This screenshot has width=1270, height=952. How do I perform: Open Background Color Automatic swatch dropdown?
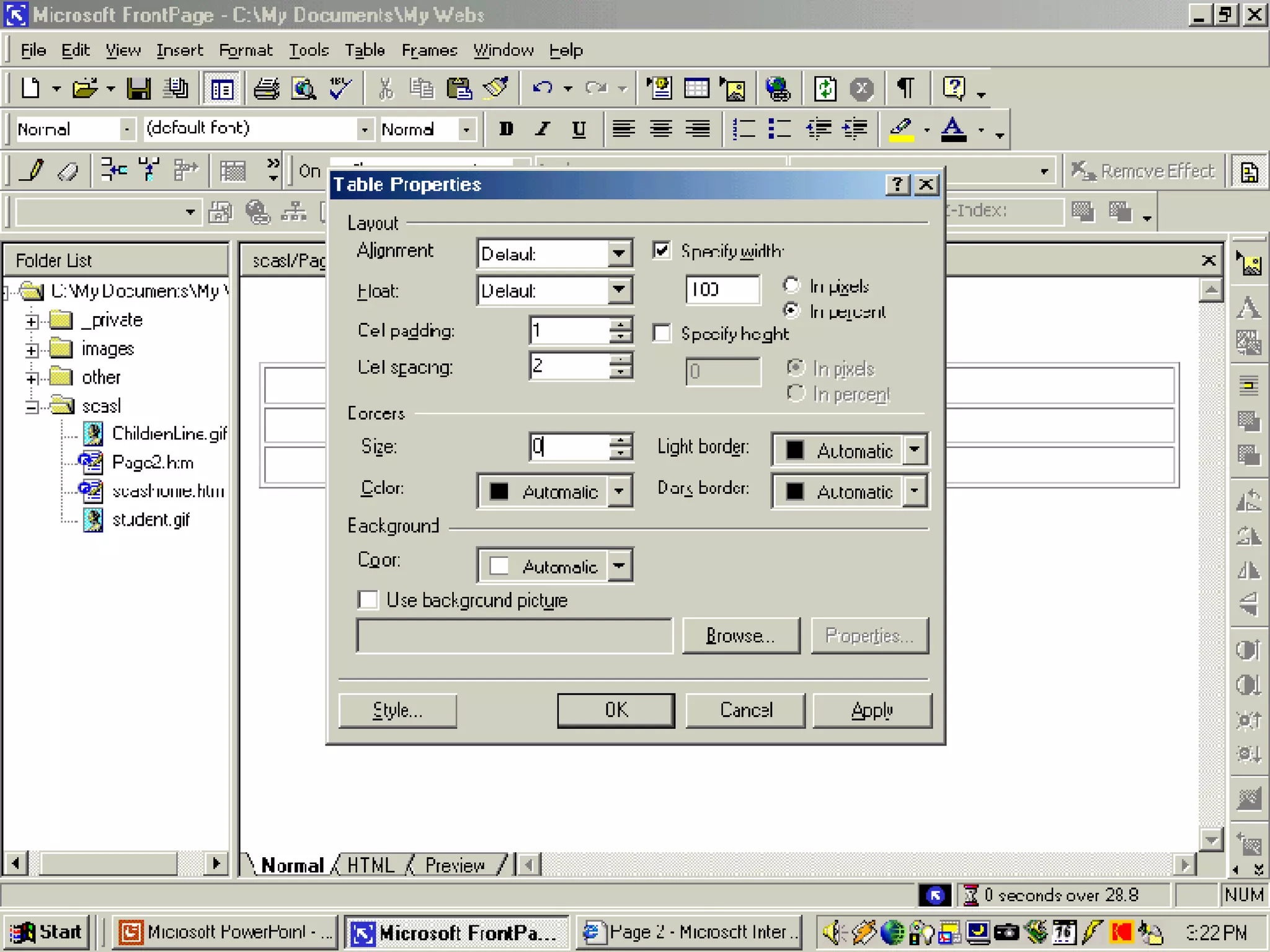point(619,566)
